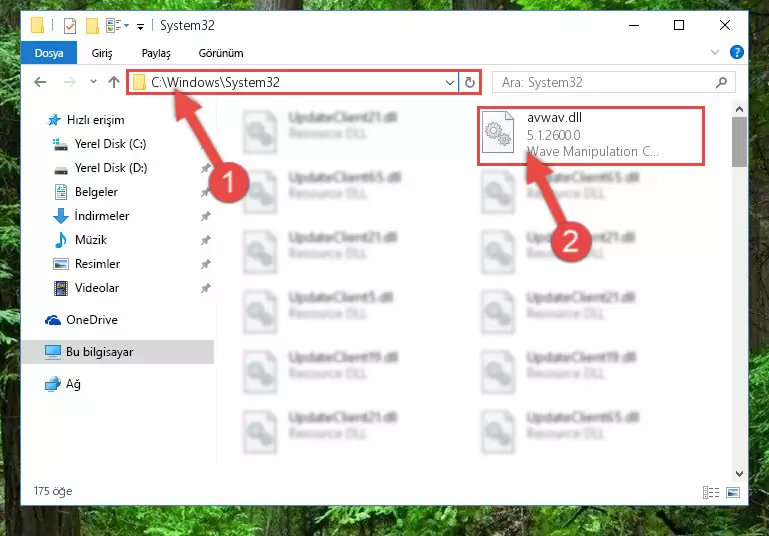The height and width of the screenshot is (536, 769).
Task: Click the Properties quick access icon
Action: pyautogui.click(x=70, y=26)
